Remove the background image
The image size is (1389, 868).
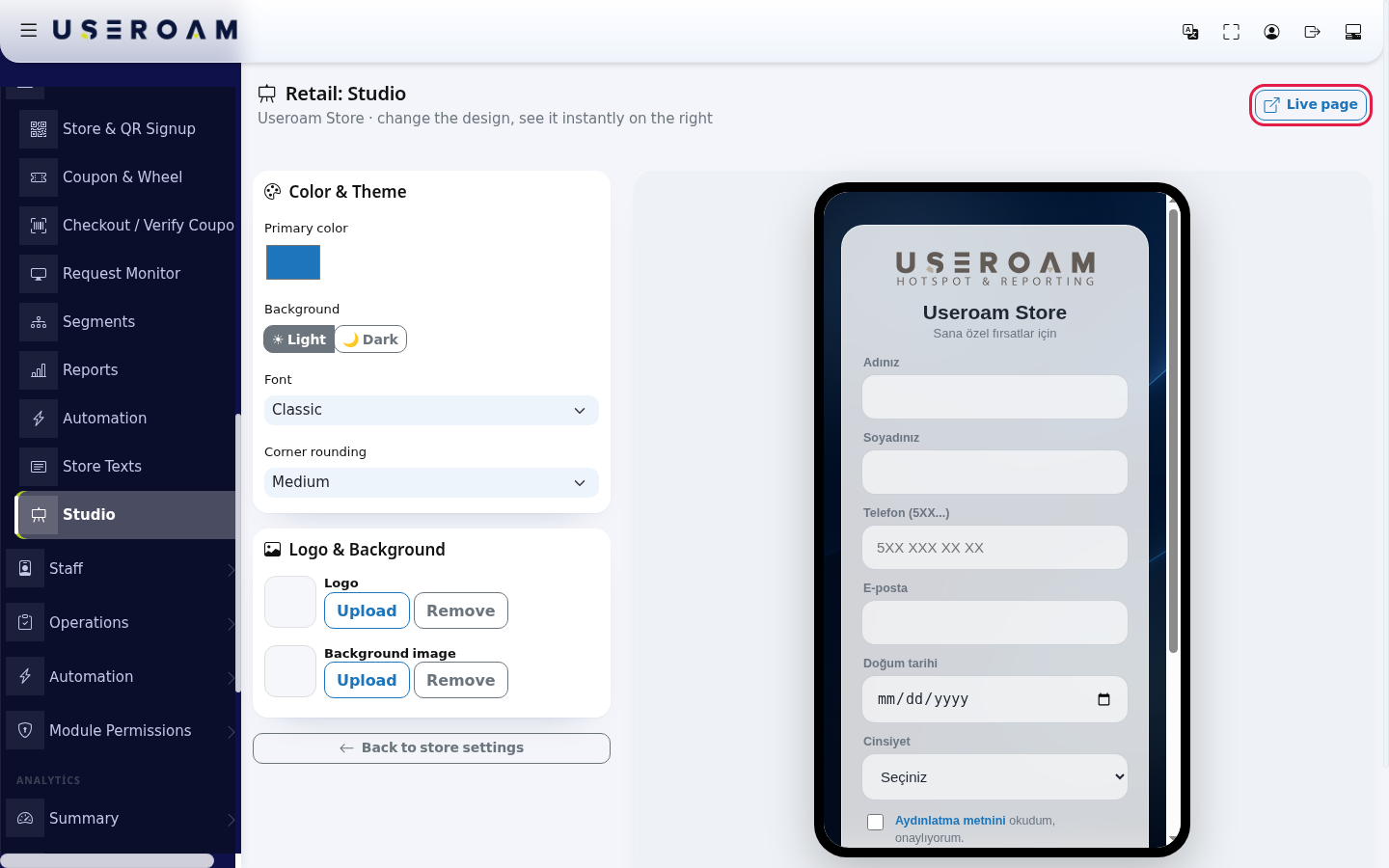461,680
